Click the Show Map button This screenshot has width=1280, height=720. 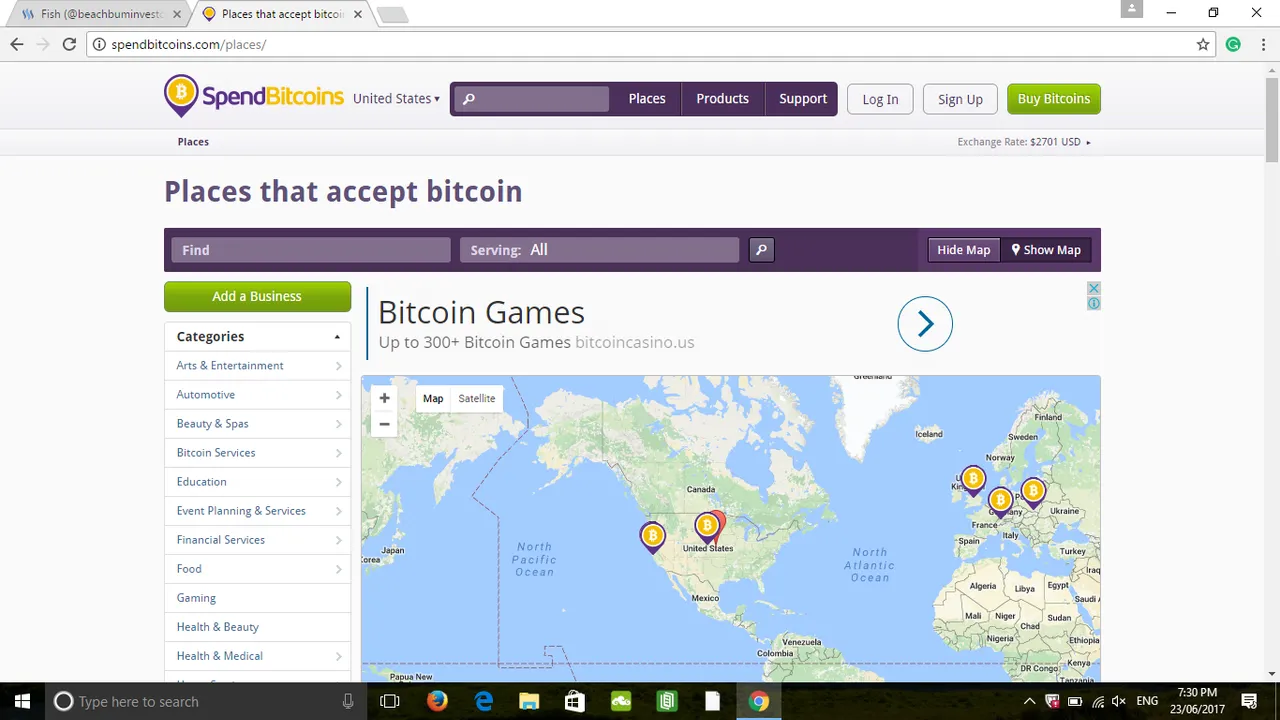[1046, 250]
